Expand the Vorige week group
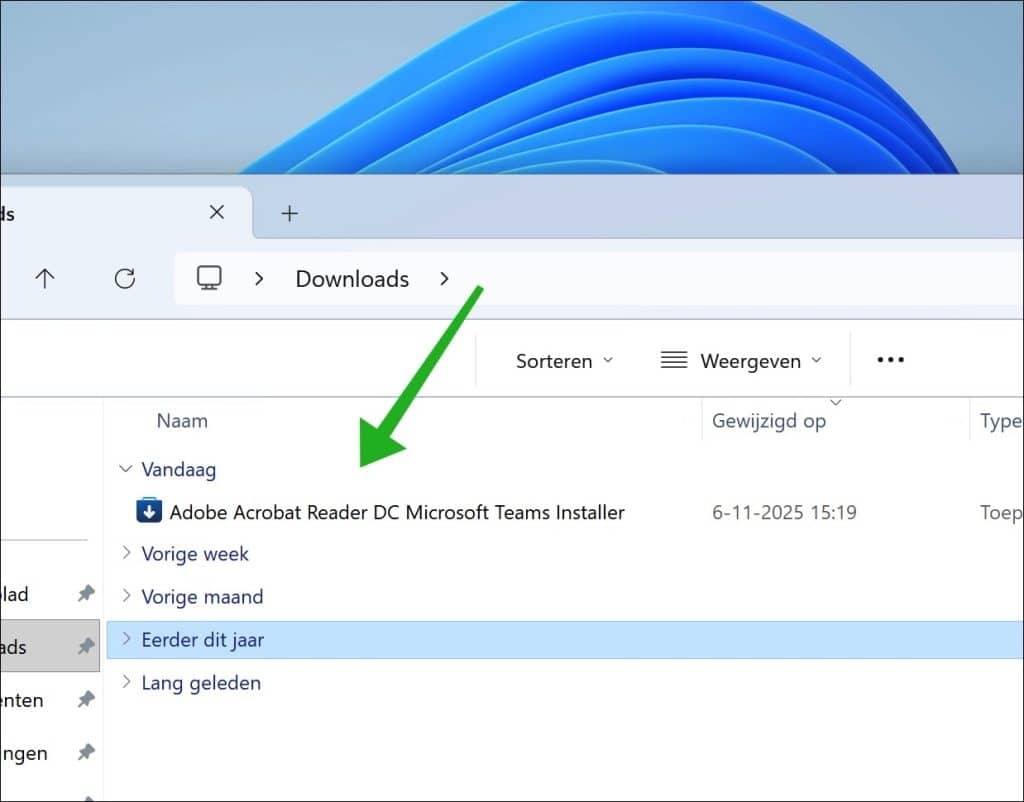The image size is (1024, 802). click(x=125, y=553)
